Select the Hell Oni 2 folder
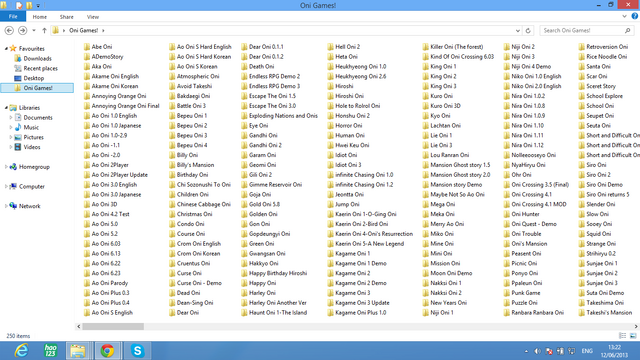 tap(344, 47)
